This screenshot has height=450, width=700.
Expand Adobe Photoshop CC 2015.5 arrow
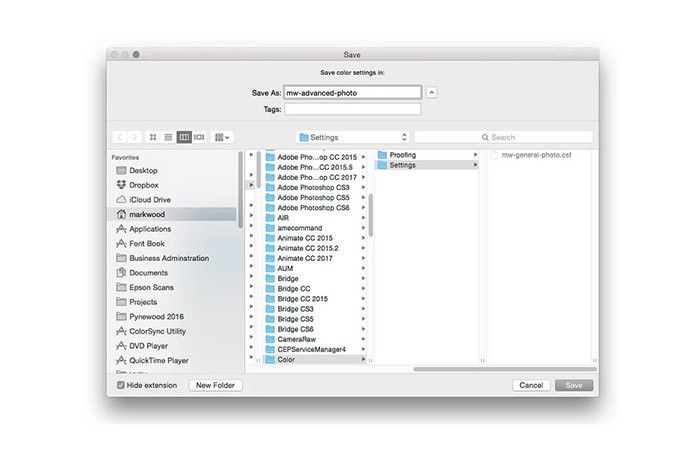[x=363, y=167]
